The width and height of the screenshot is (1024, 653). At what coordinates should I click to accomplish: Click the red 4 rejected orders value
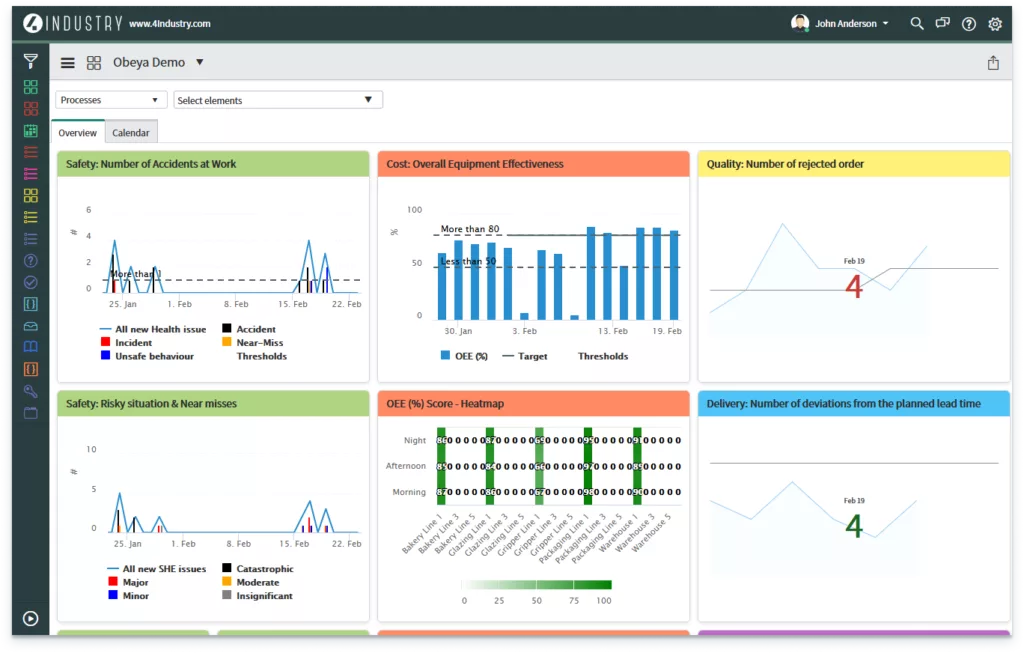pyautogui.click(x=854, y=286)
